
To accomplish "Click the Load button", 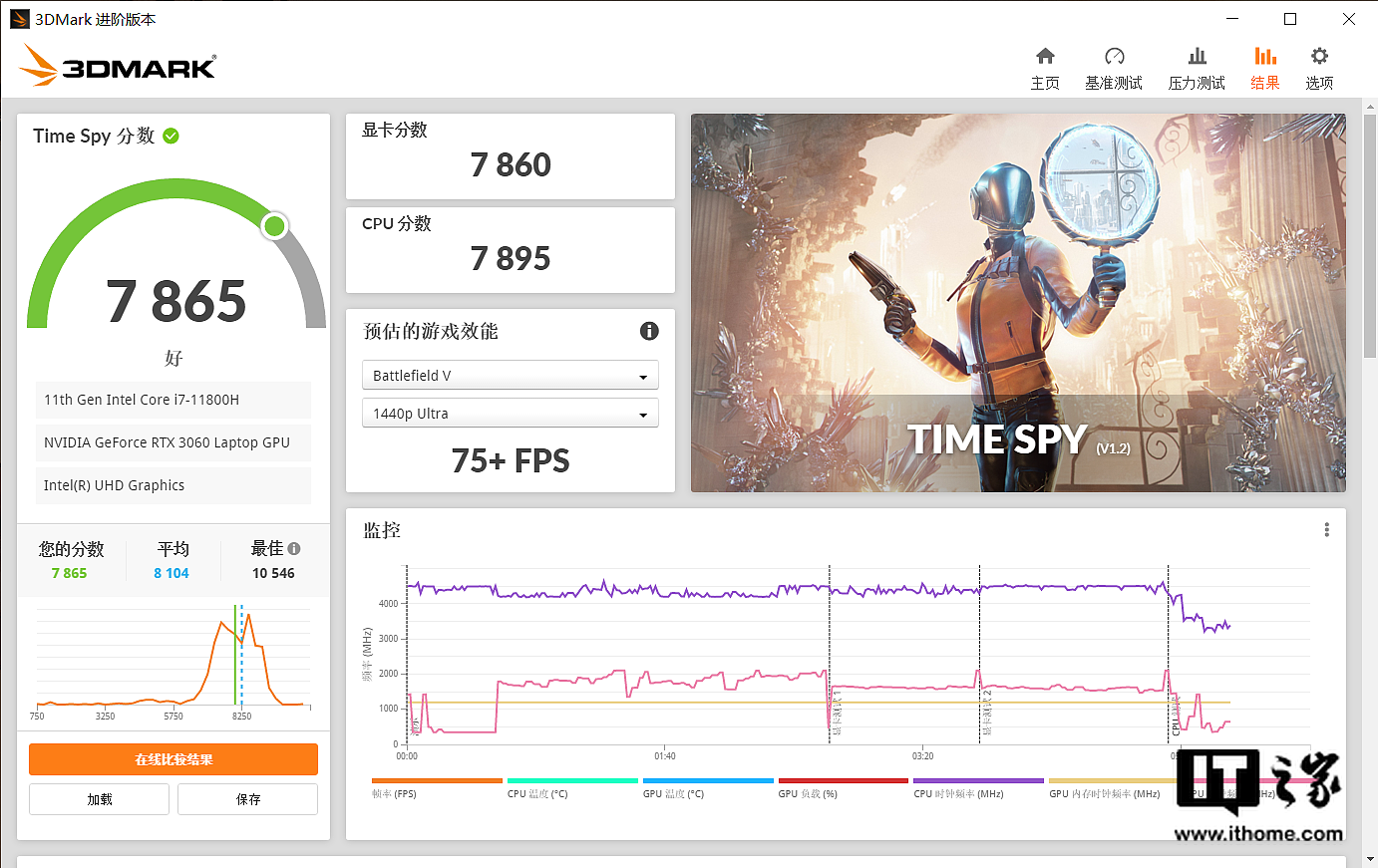I will [x=100, y=799].
